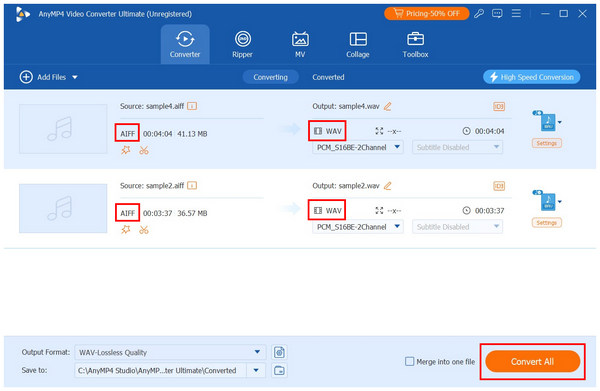This screenshot has height=391, width=600.
Task: Open the Toolbox tab
Action: click(415, 44)
